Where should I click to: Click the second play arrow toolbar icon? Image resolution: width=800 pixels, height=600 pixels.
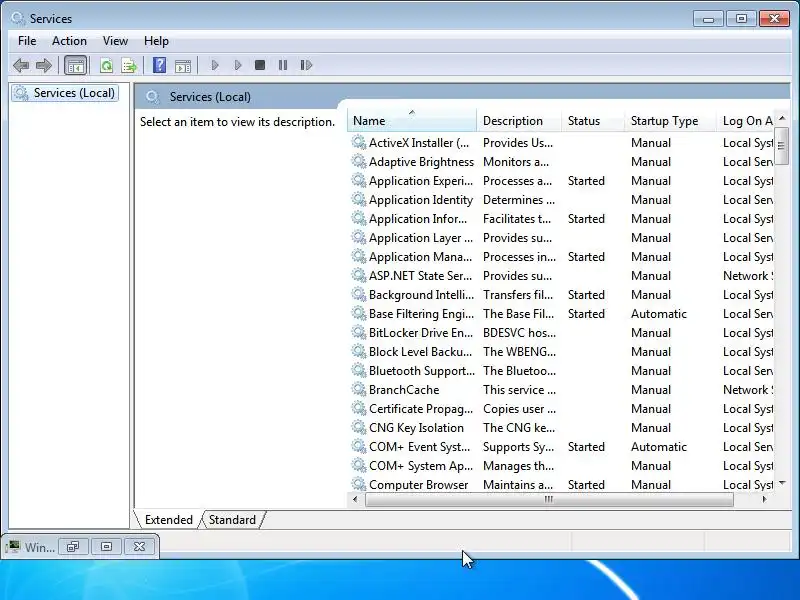click(238, 65)
